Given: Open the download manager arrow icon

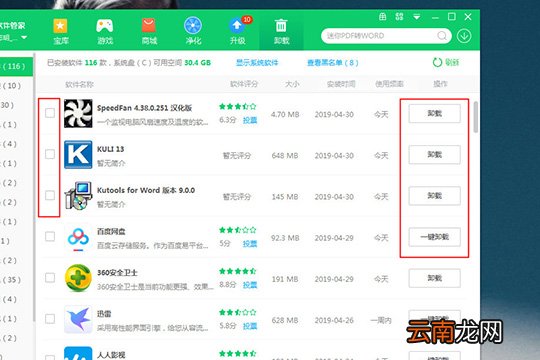Looking at the screenshot, I should pos(464,36).
